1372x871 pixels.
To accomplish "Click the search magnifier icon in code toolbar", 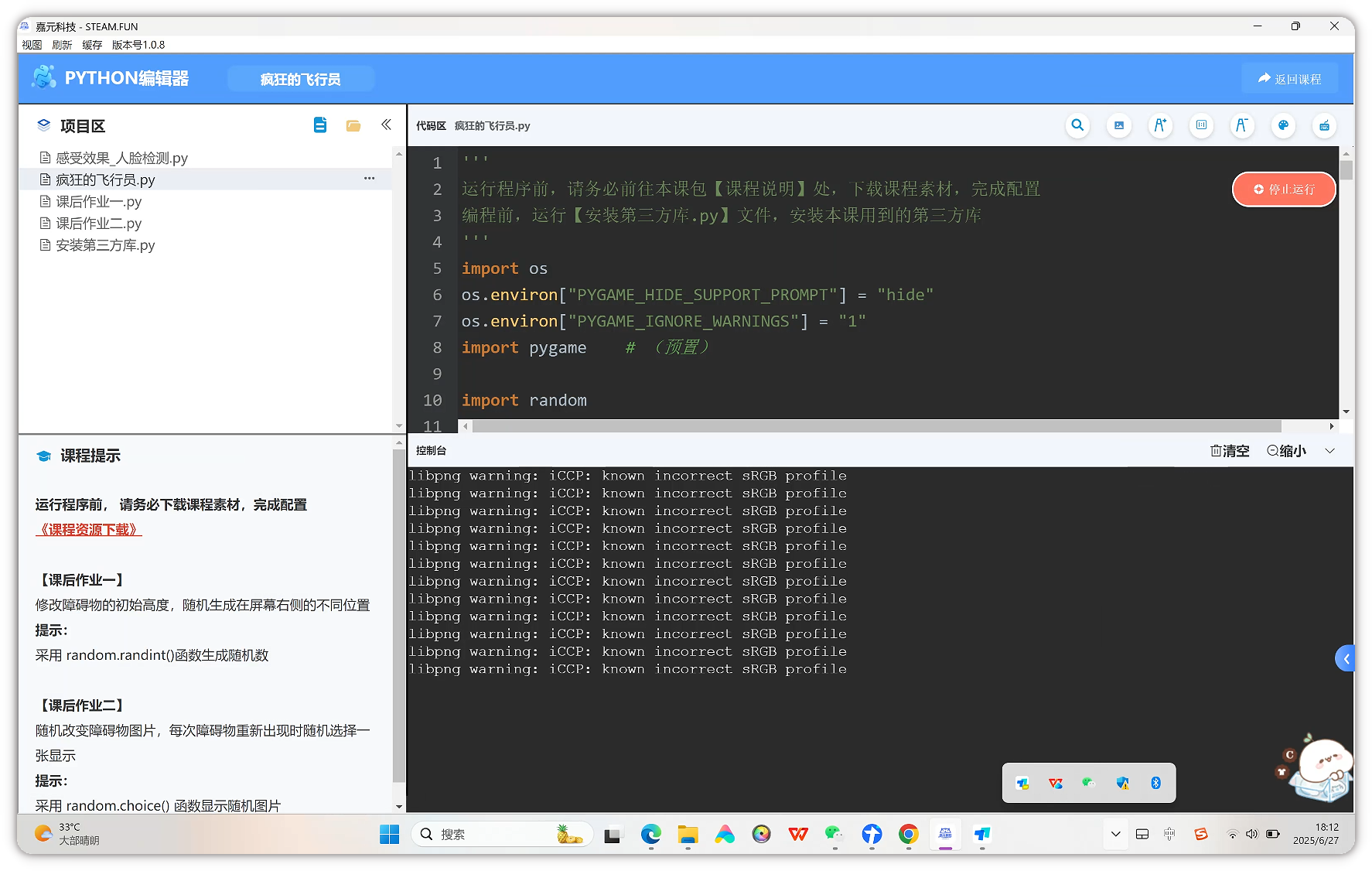I will pyautogui.click(x=1077, y=125).
